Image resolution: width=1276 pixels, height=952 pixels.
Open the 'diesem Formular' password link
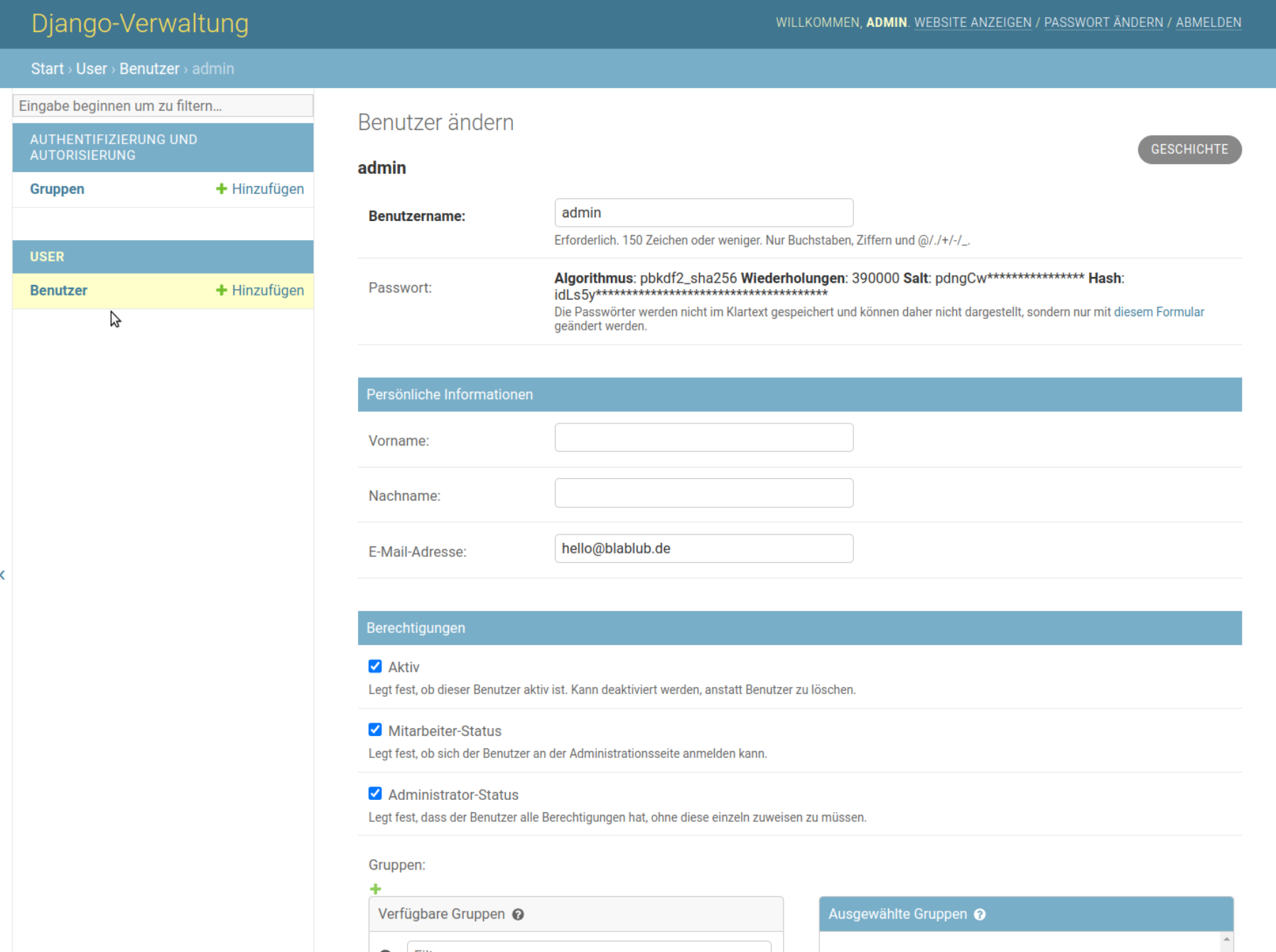[1158, 312]
